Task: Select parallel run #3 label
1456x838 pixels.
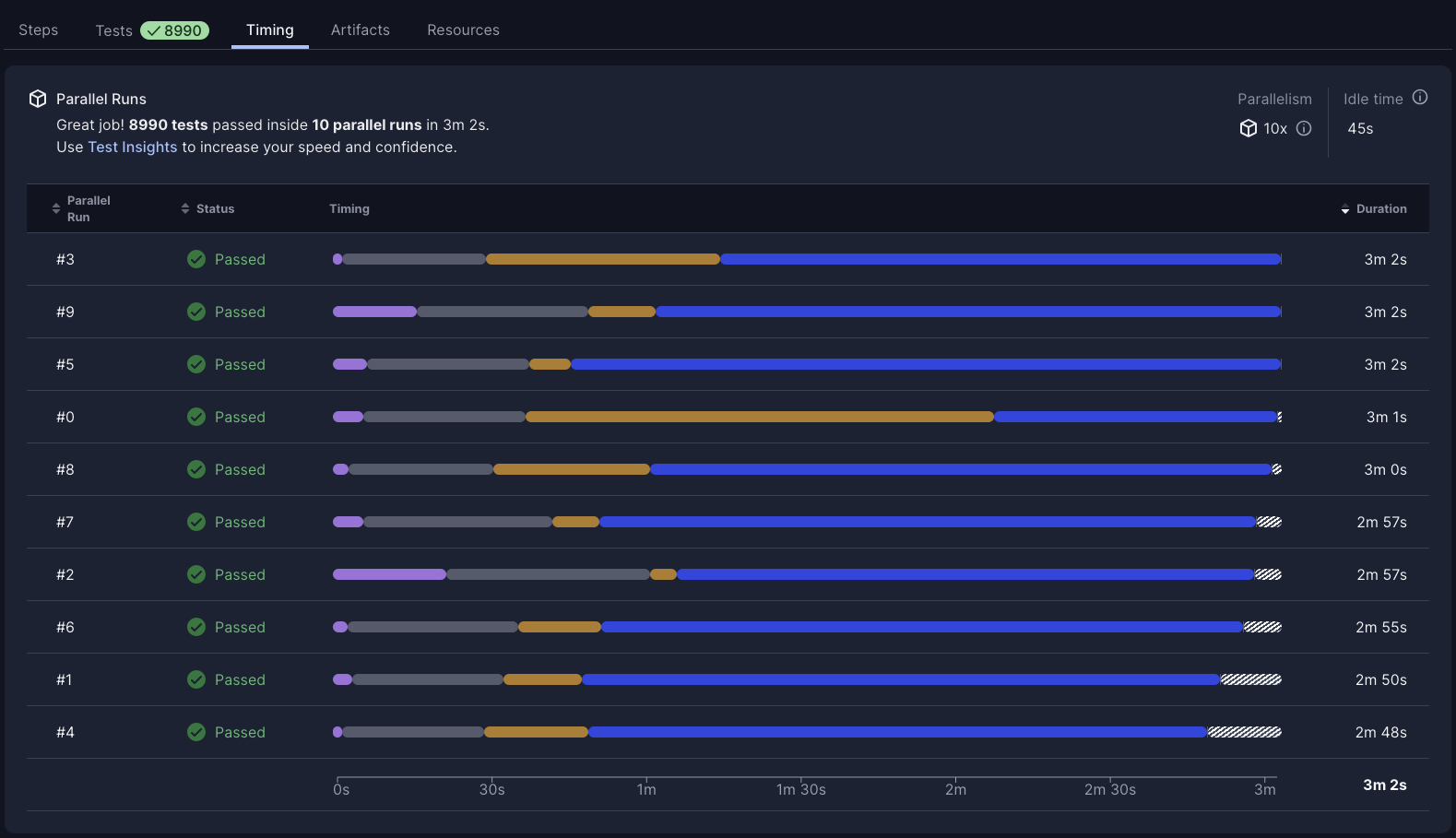Action: (65, 259)
